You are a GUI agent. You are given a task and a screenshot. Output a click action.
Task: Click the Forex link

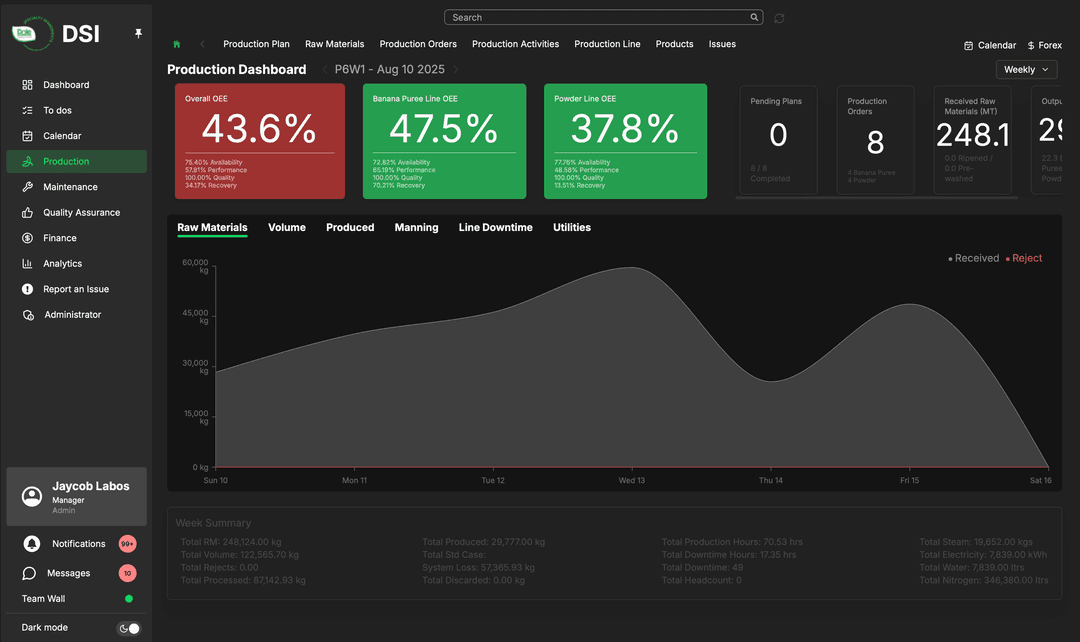point(1044,45)
